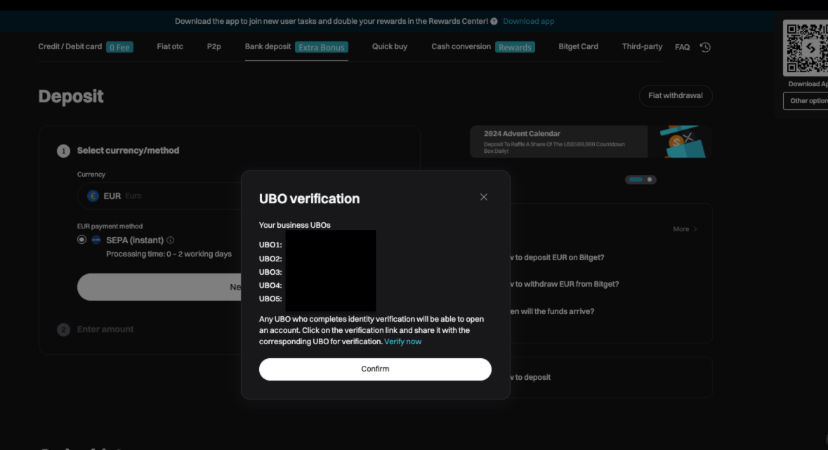Open the Cash conversion tab
The width and height of the screenshot is (828, 450).
click(x=461, y=46)
